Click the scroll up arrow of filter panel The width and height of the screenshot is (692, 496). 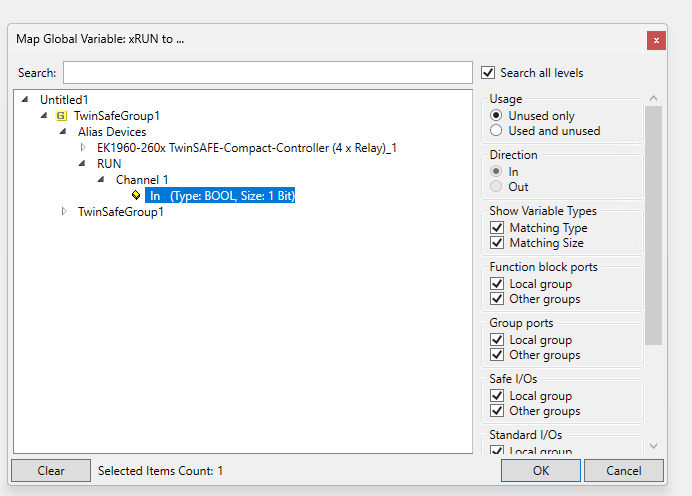[653, 98]
